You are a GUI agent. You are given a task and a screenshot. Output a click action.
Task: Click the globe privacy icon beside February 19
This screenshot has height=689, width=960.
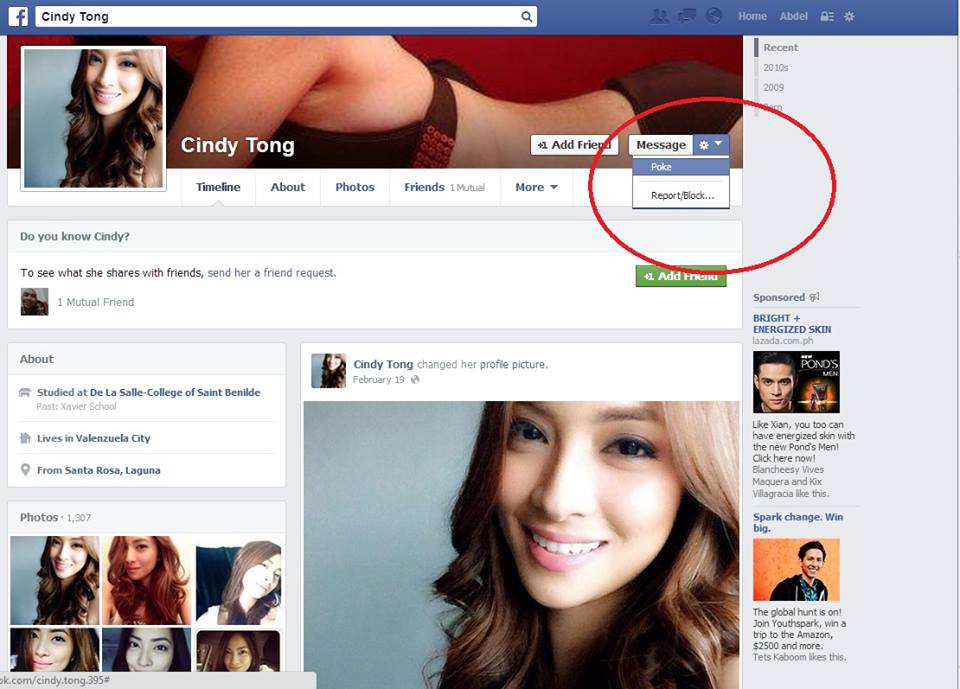coord(415,380)
